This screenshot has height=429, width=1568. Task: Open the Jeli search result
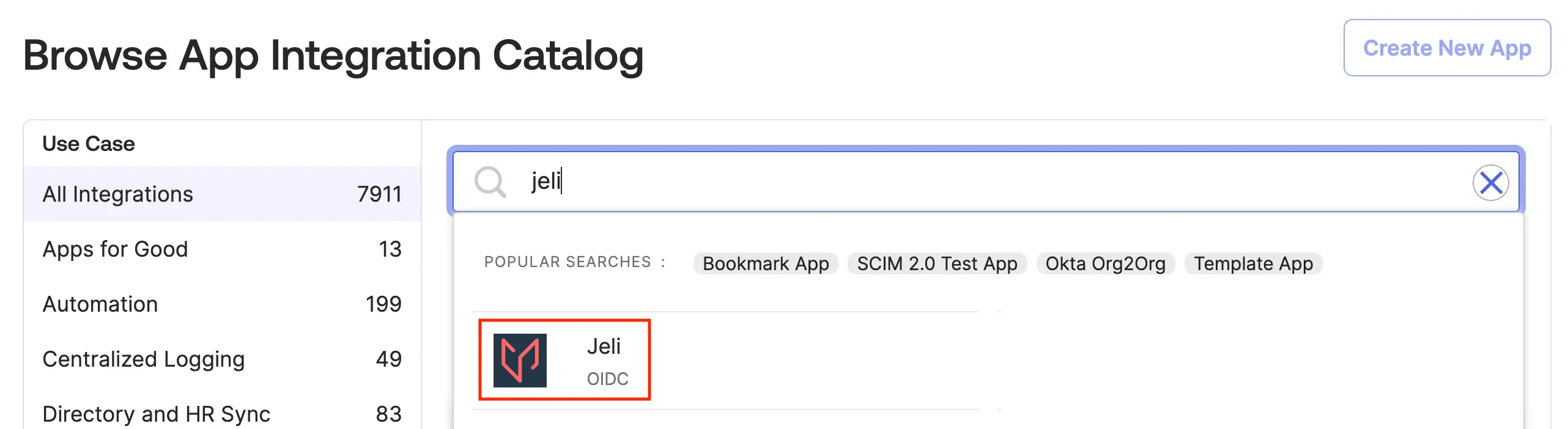(x=603, y=346)
